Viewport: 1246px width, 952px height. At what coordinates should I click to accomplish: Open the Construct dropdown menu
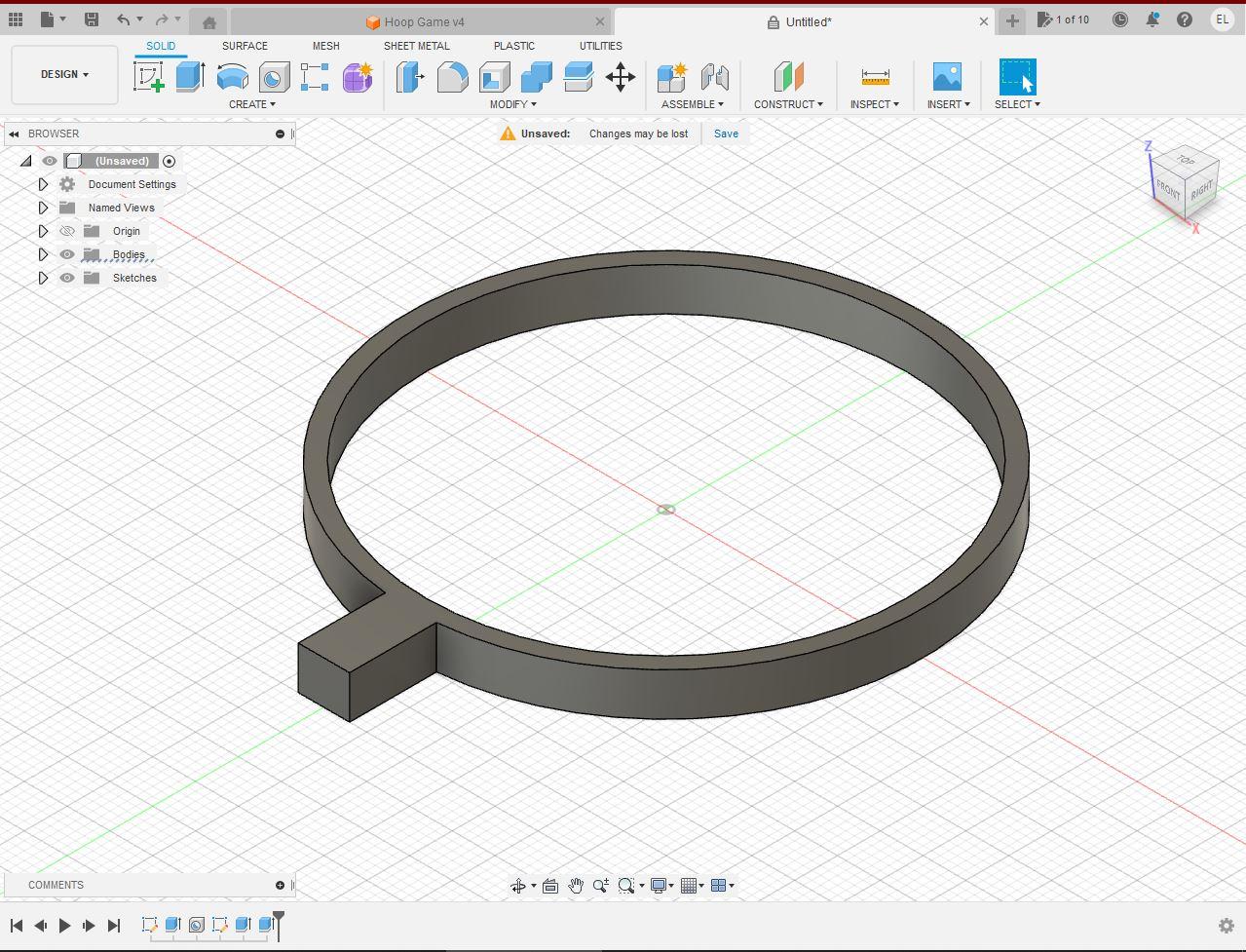[x=789, y=104]
